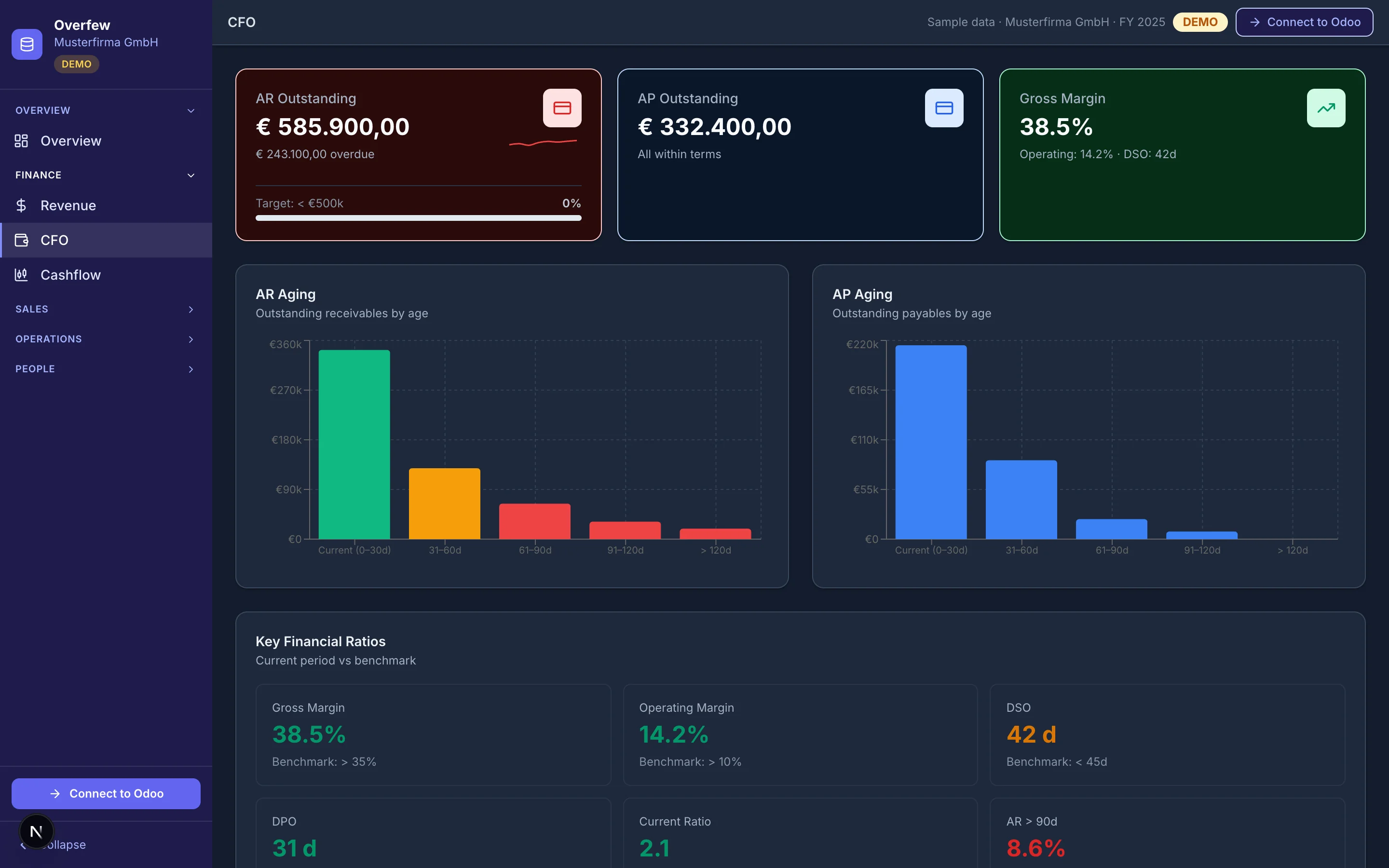Click the AR Outstanding red sparkline
Viewport: 1389px width, 868px height.
click(x=543, y=142)
